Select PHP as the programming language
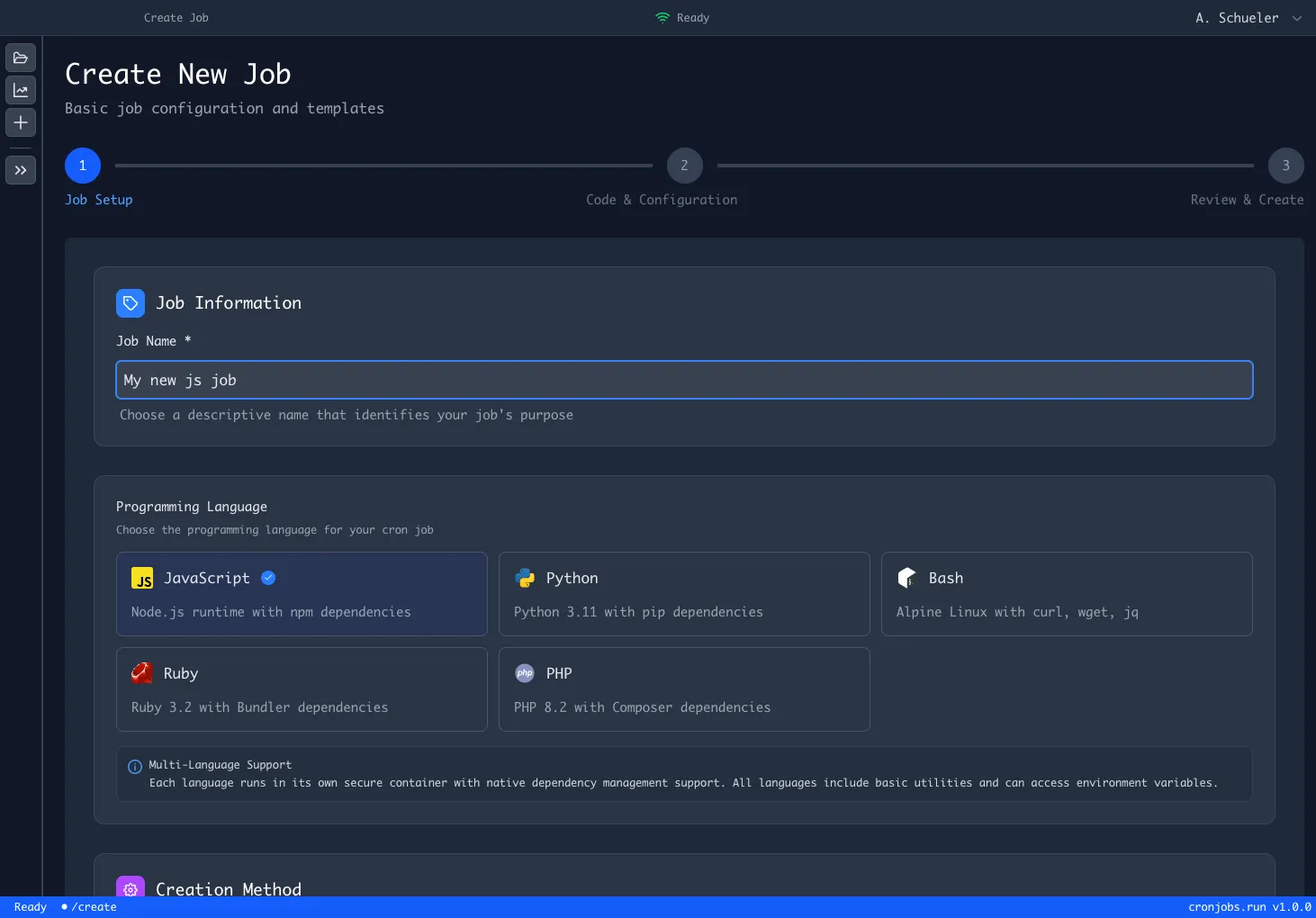1316x918 pixels. coord(684,689)
